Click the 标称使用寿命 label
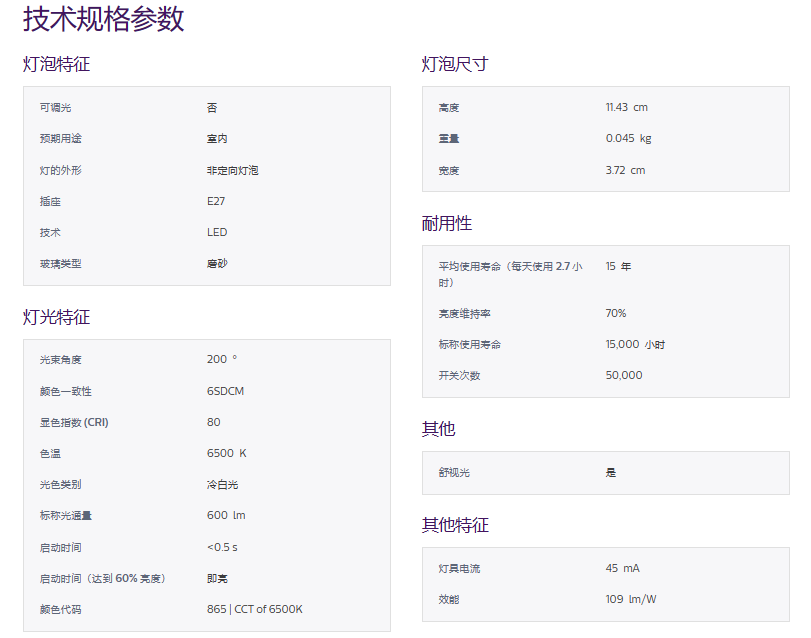 point(470,345)
